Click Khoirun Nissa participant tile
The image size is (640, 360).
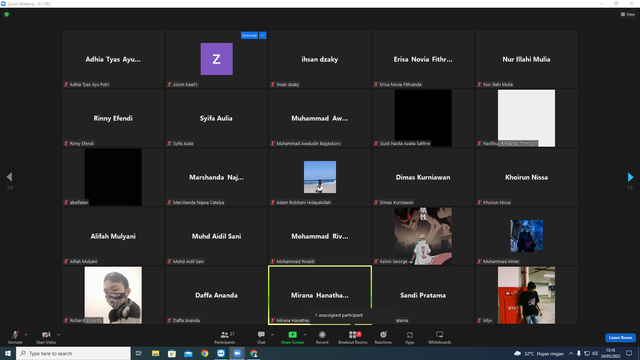pyautogui.click(x=527, y=177)
